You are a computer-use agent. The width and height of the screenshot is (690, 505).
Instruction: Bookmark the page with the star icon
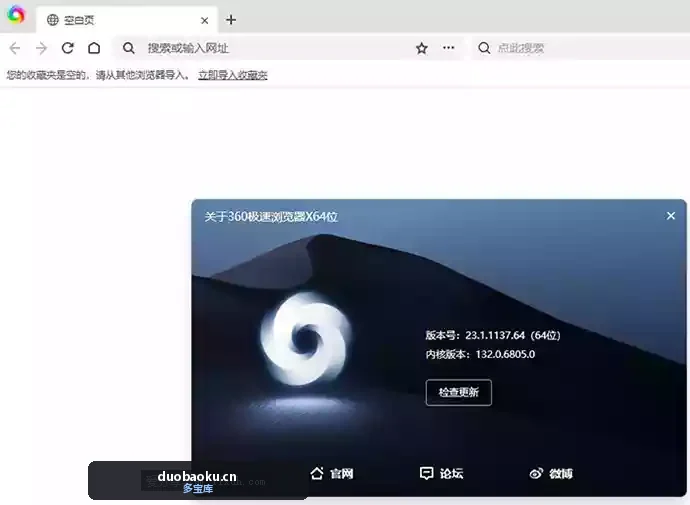point(422,48)
